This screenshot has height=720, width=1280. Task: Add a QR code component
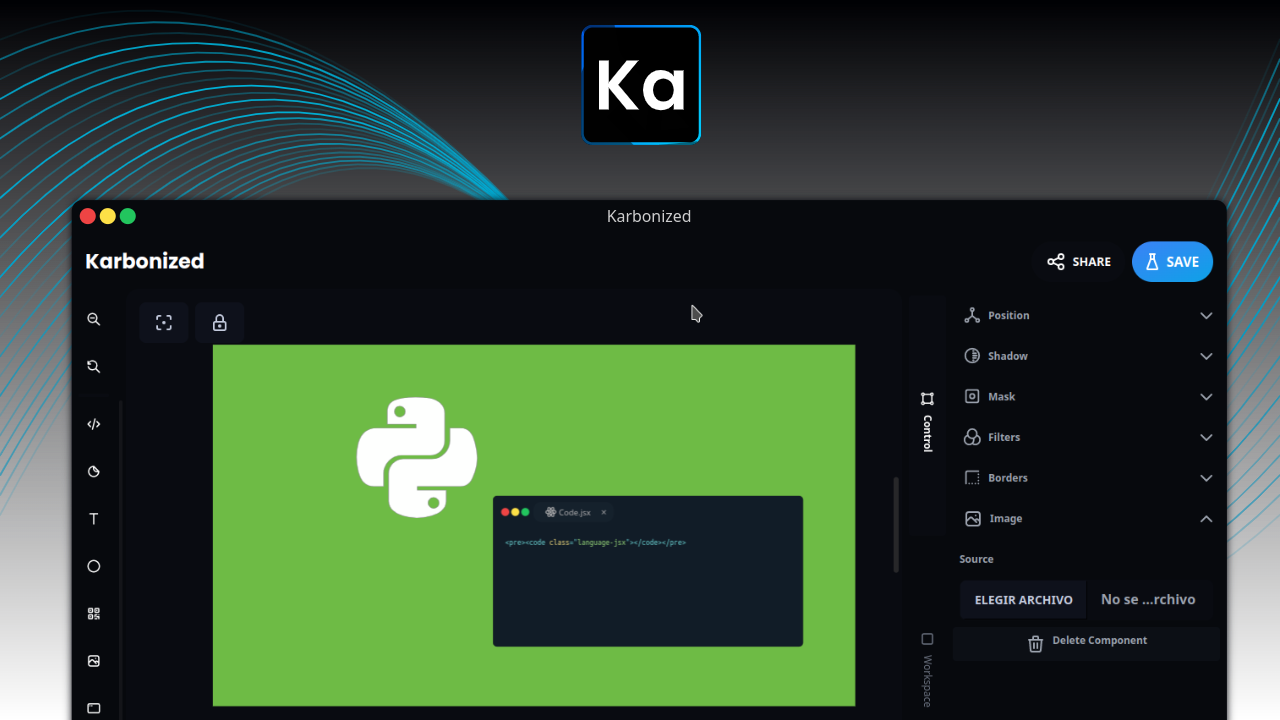click(94, 614)
